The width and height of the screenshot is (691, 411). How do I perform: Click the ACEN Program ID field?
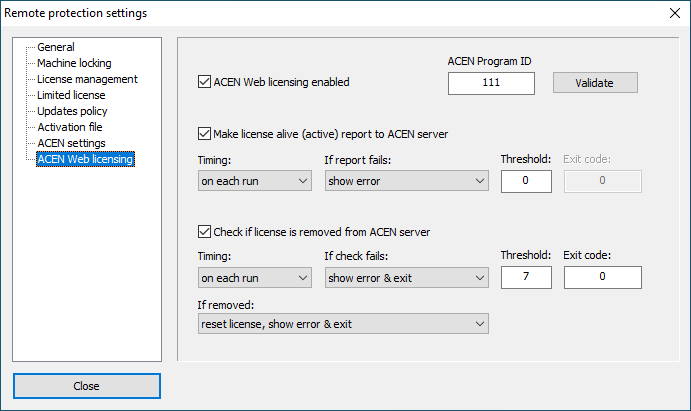pyautogui.click(x=491, y=83)
